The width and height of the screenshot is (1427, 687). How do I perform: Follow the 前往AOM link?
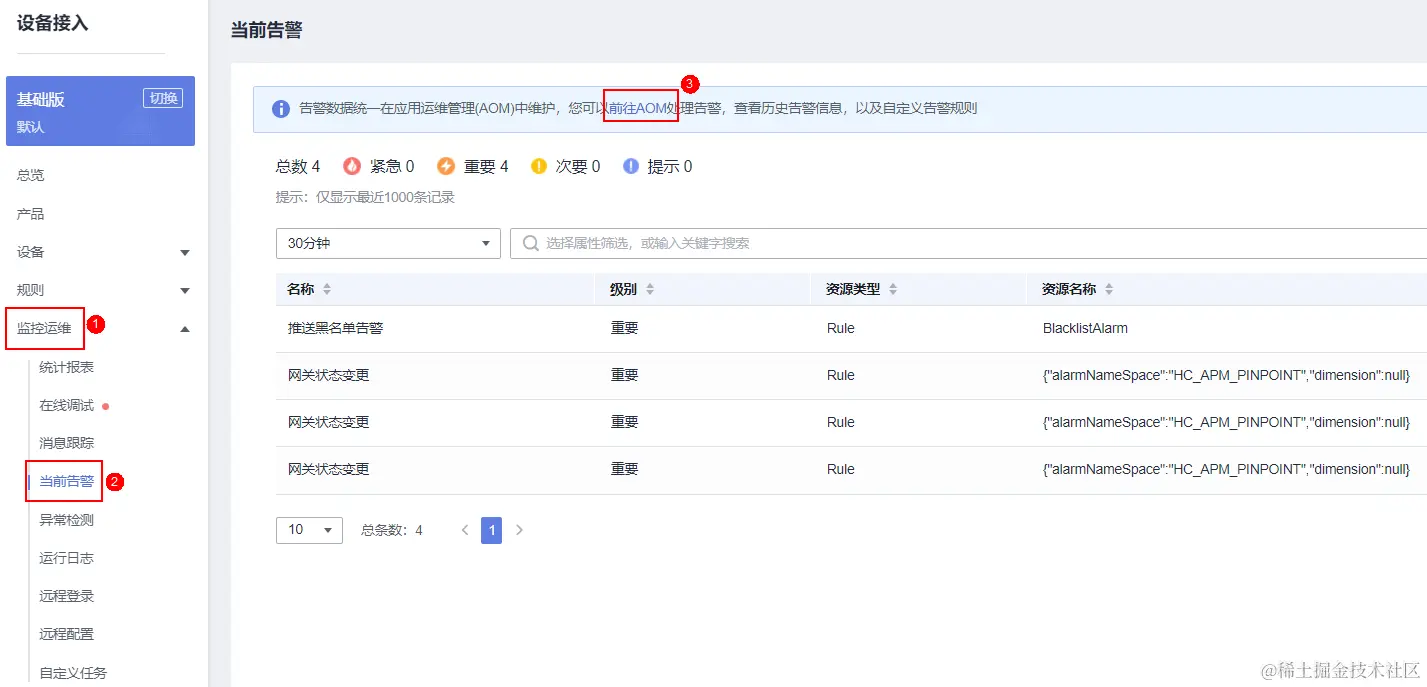coord(637,108)
